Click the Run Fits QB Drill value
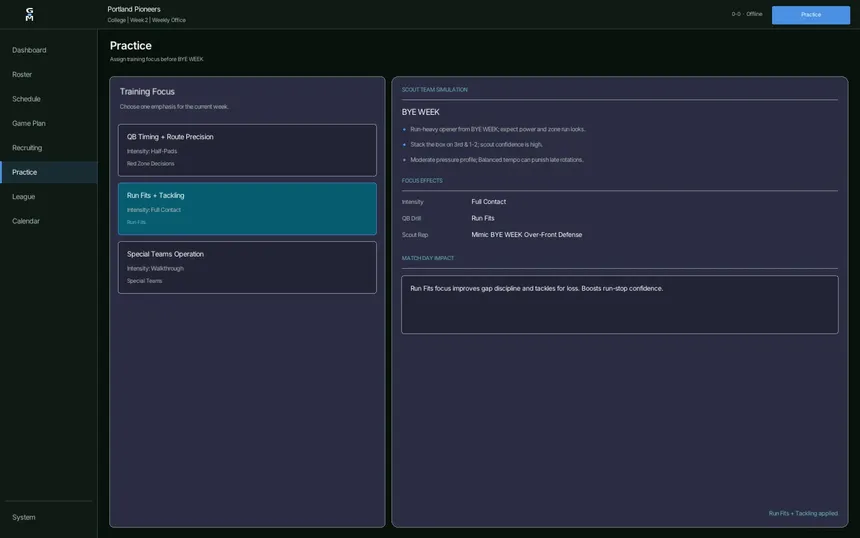Screen dimensions: 860x538 tap(483, 218)
